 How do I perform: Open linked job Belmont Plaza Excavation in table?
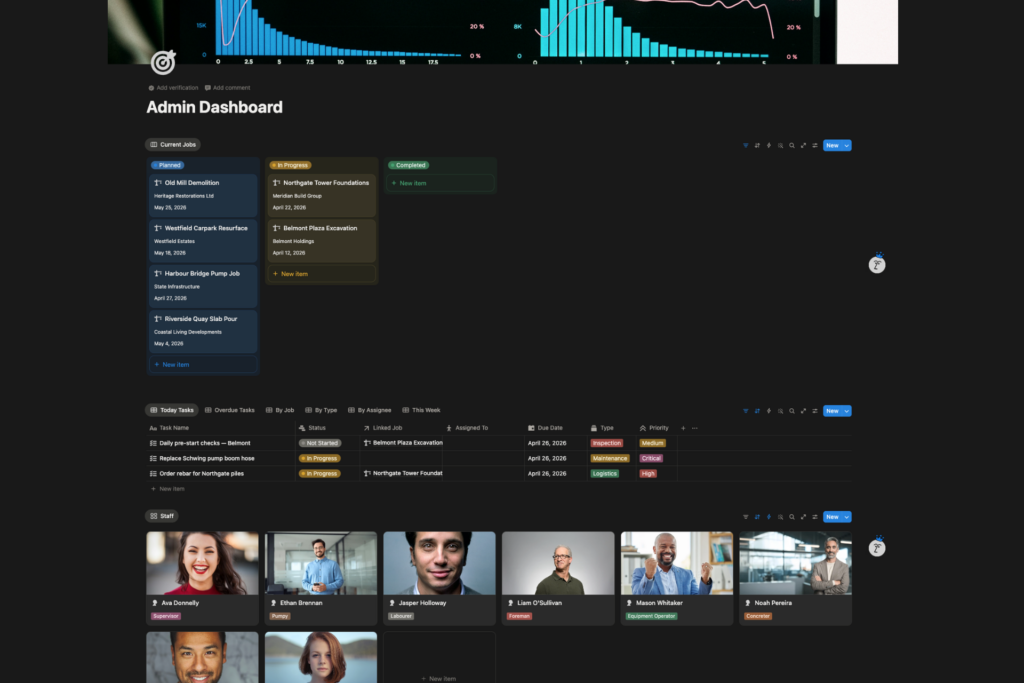(x=403, y=443)
